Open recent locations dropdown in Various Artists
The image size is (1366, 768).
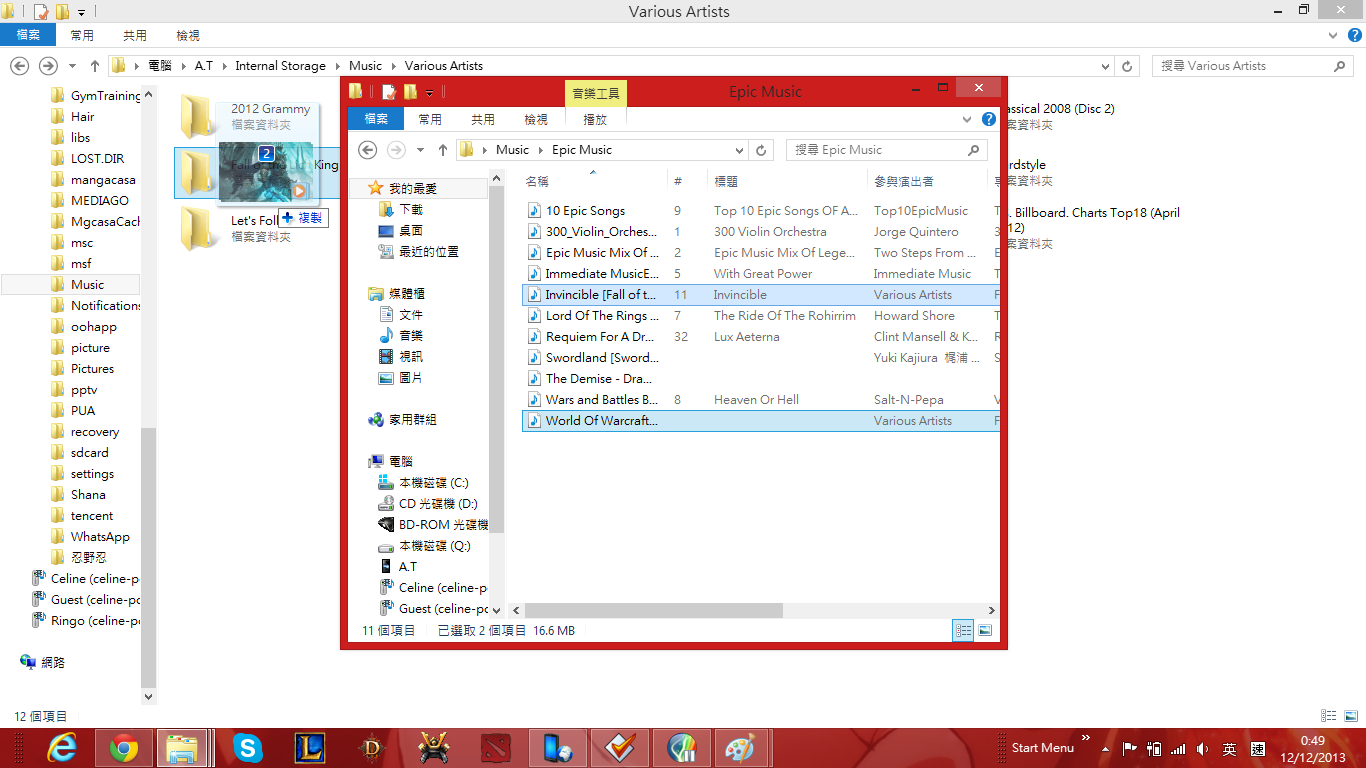pyautogui.click(x=72, y=66)
